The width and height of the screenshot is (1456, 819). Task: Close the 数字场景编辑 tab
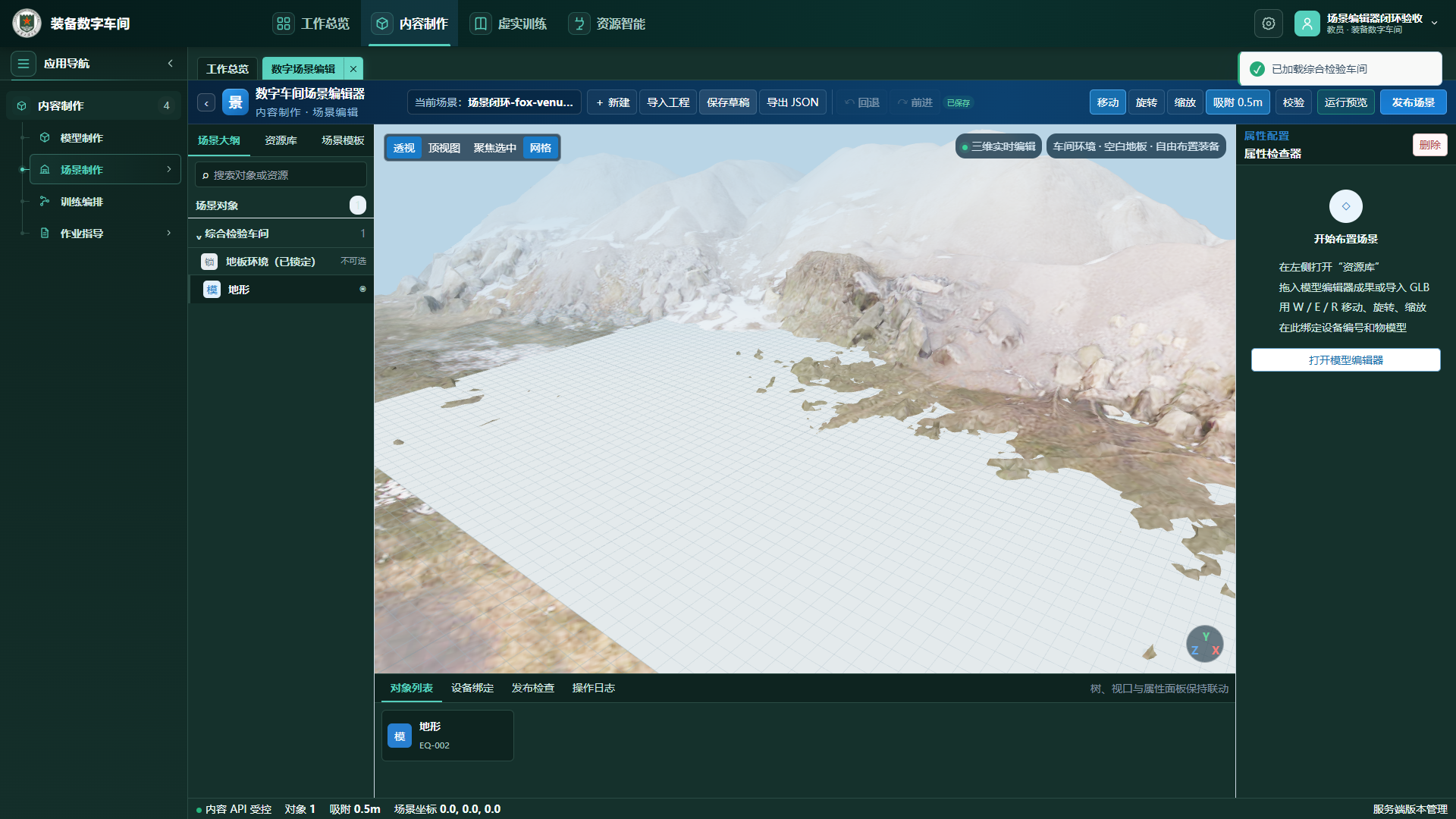353,69
